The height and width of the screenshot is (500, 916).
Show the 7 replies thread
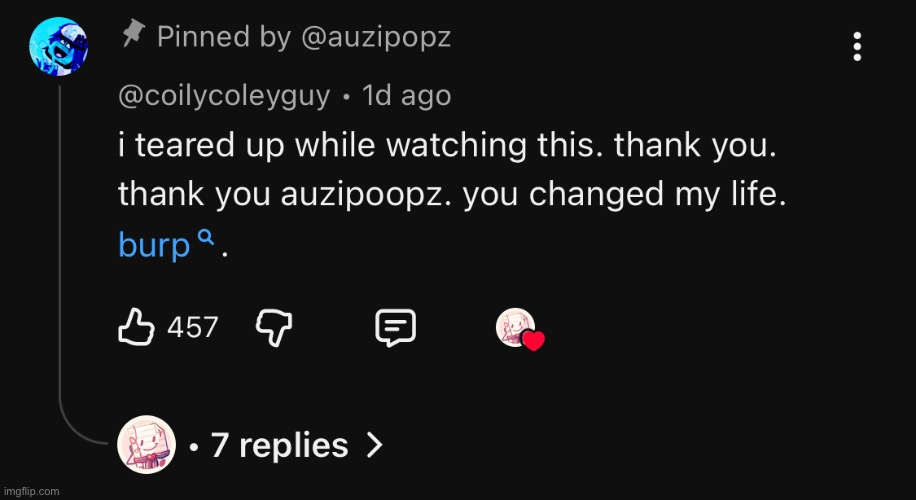tap(279, 445)
